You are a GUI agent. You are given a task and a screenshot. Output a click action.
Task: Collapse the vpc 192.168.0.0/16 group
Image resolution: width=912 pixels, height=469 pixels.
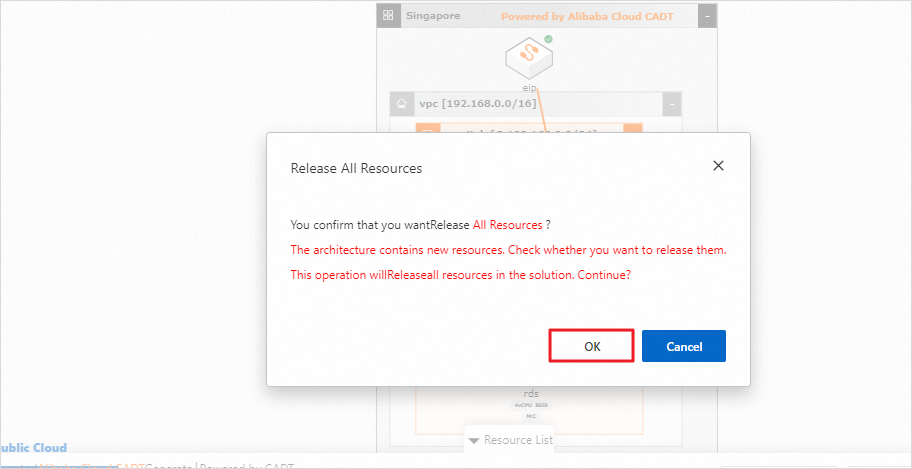[672, 103]
